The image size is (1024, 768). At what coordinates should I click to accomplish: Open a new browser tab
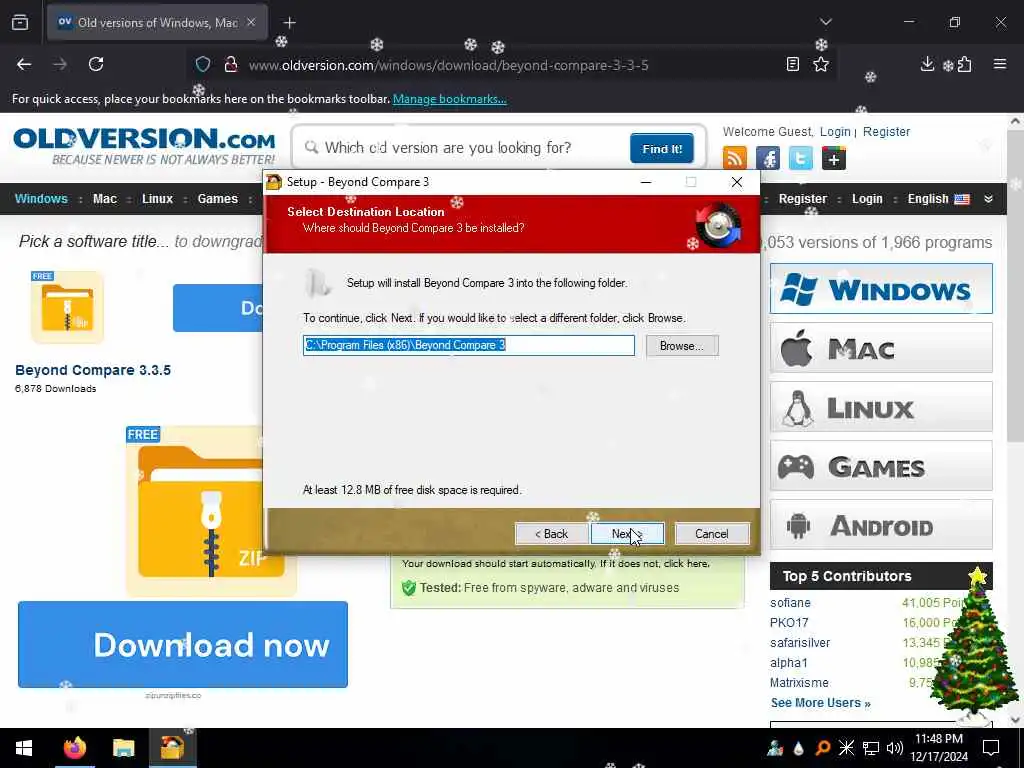(289, 23)
